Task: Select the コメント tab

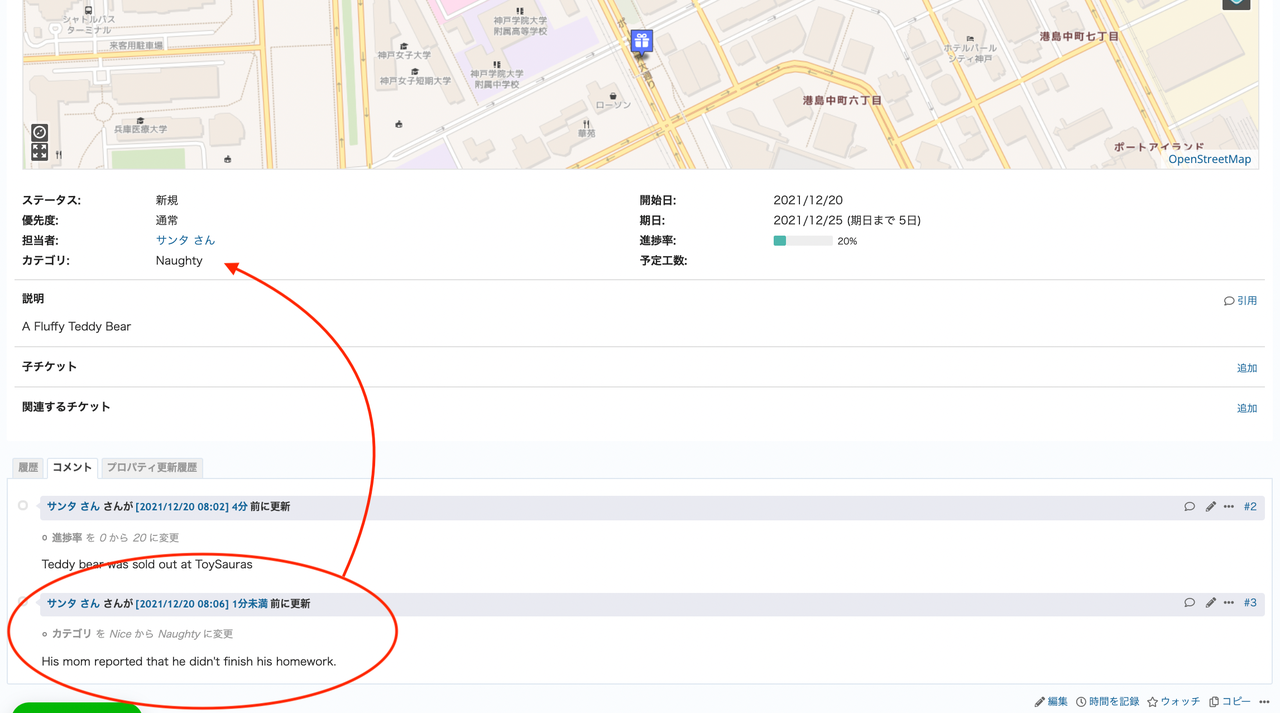Action: click(x=72, y=467)
